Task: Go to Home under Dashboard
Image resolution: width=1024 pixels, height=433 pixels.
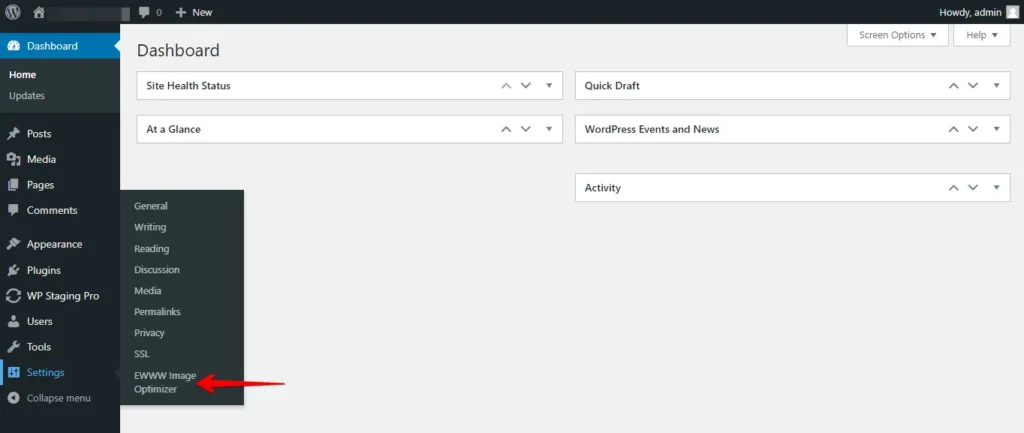Action: pyautogui.click(x=22, y=74)
